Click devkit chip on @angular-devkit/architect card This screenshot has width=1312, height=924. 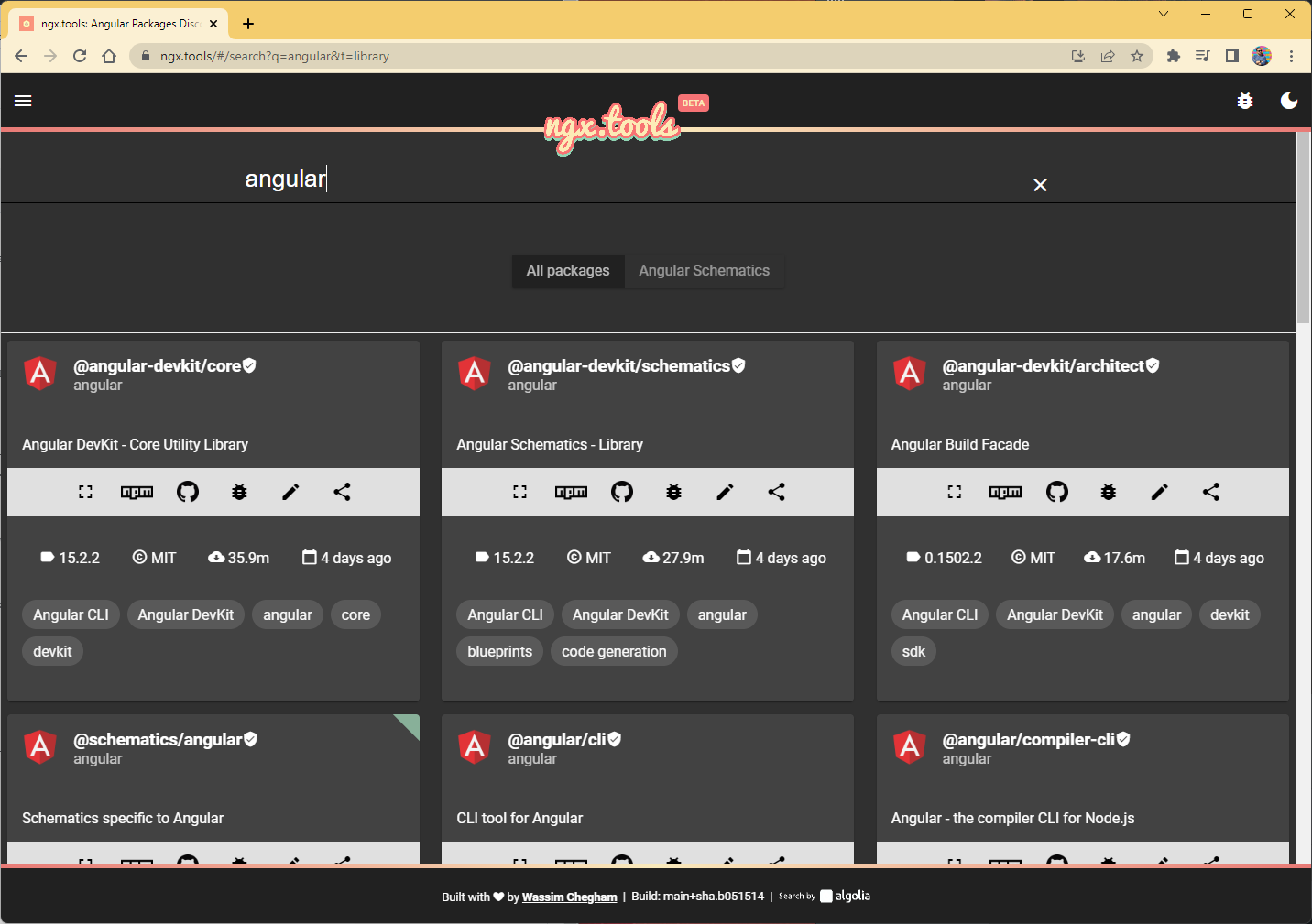click(1230, 614)
